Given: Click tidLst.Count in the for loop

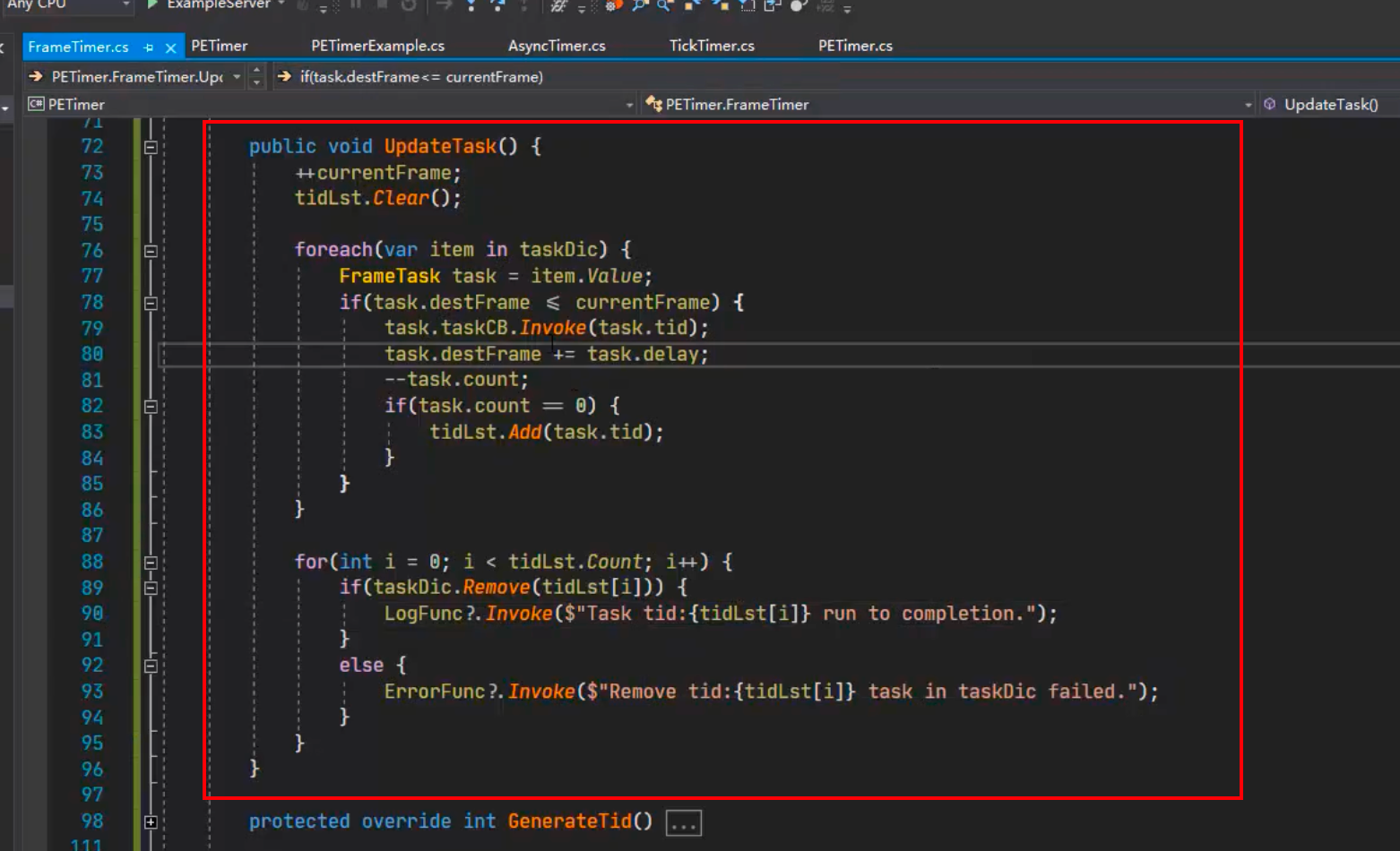Looking at the screenshot, I should tap(575, 562).
